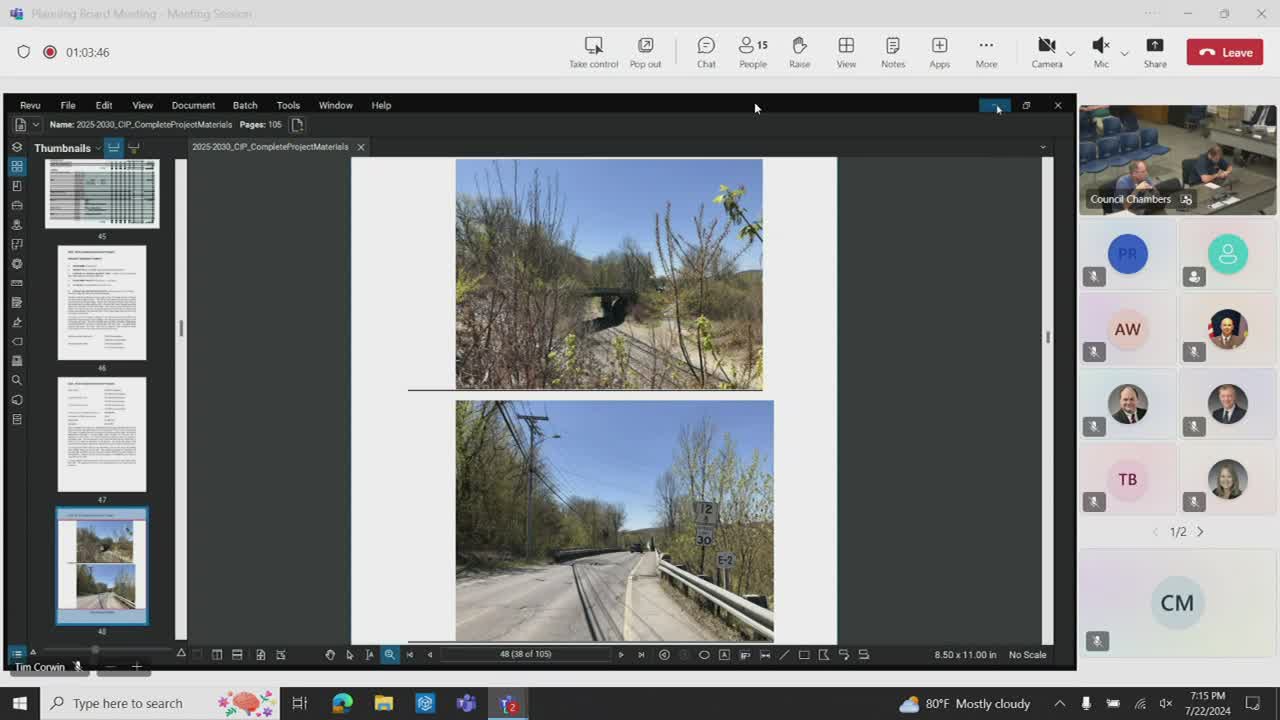This screenshot has height=720, width=1280.
Task: Open the Thumbnails panel dropdown
Action: [x=98, y=148]
